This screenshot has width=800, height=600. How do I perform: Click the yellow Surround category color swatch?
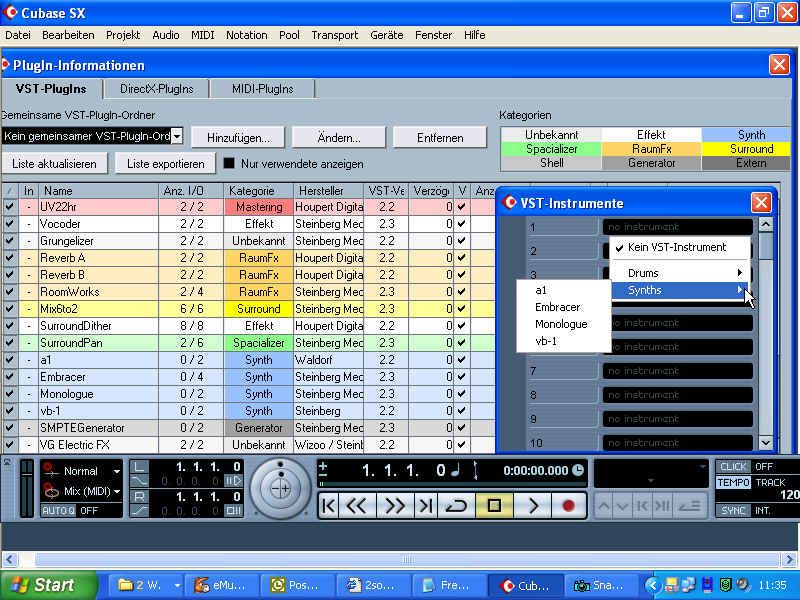(751, 149)
